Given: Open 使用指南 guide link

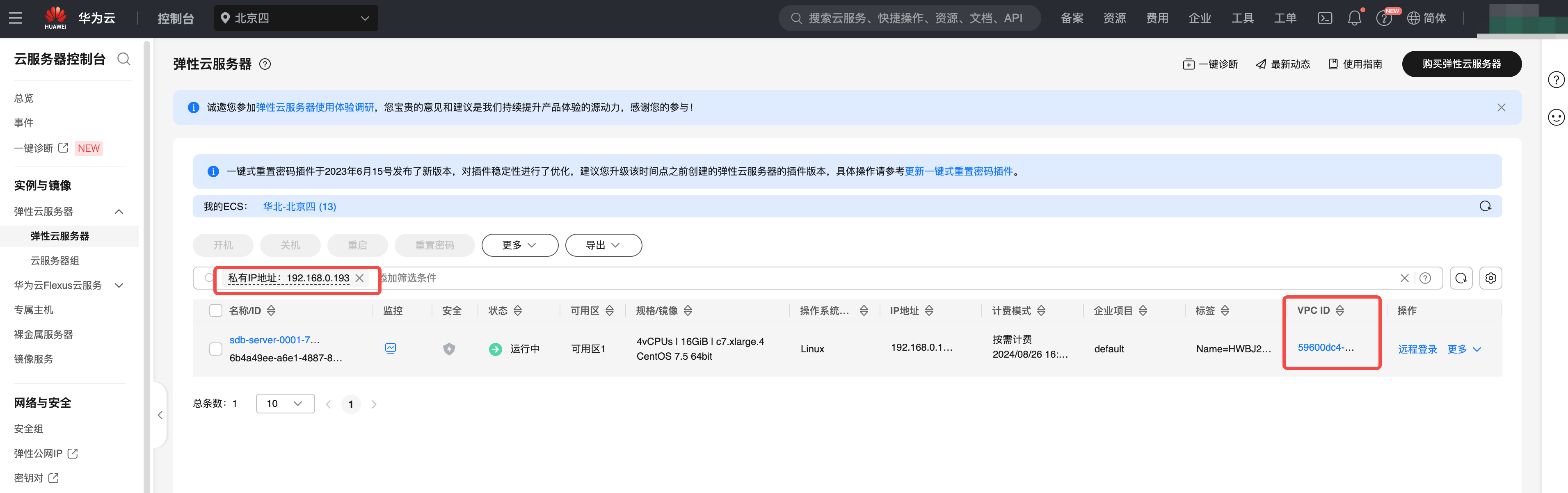Looking at the screenshot, I should tap(1355, 64).
